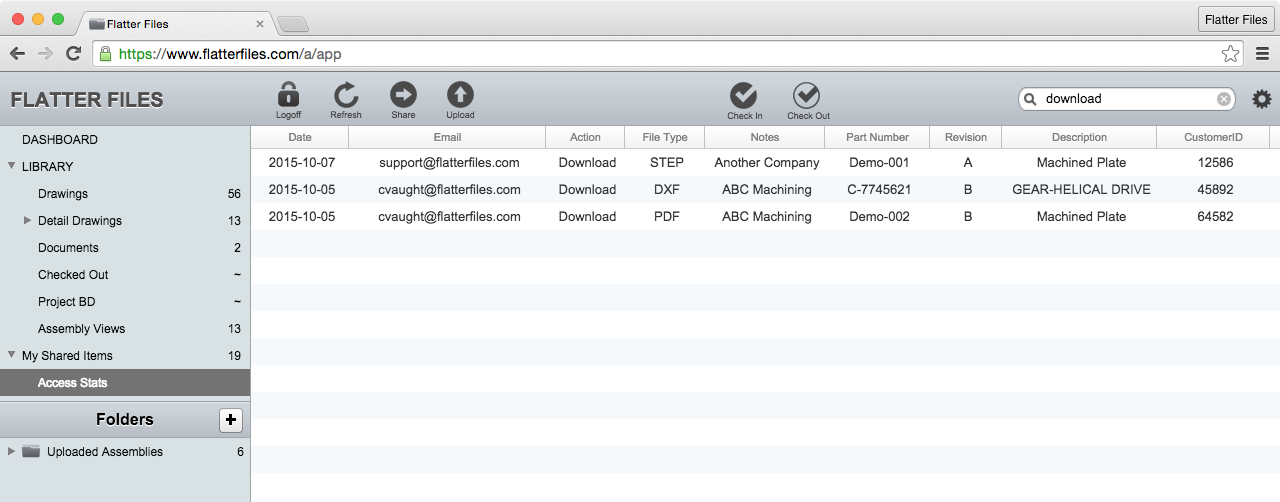Click the Uploaded Assemblies folder icon
This screenshot has height=502, width=1280.
coord(31,451)
